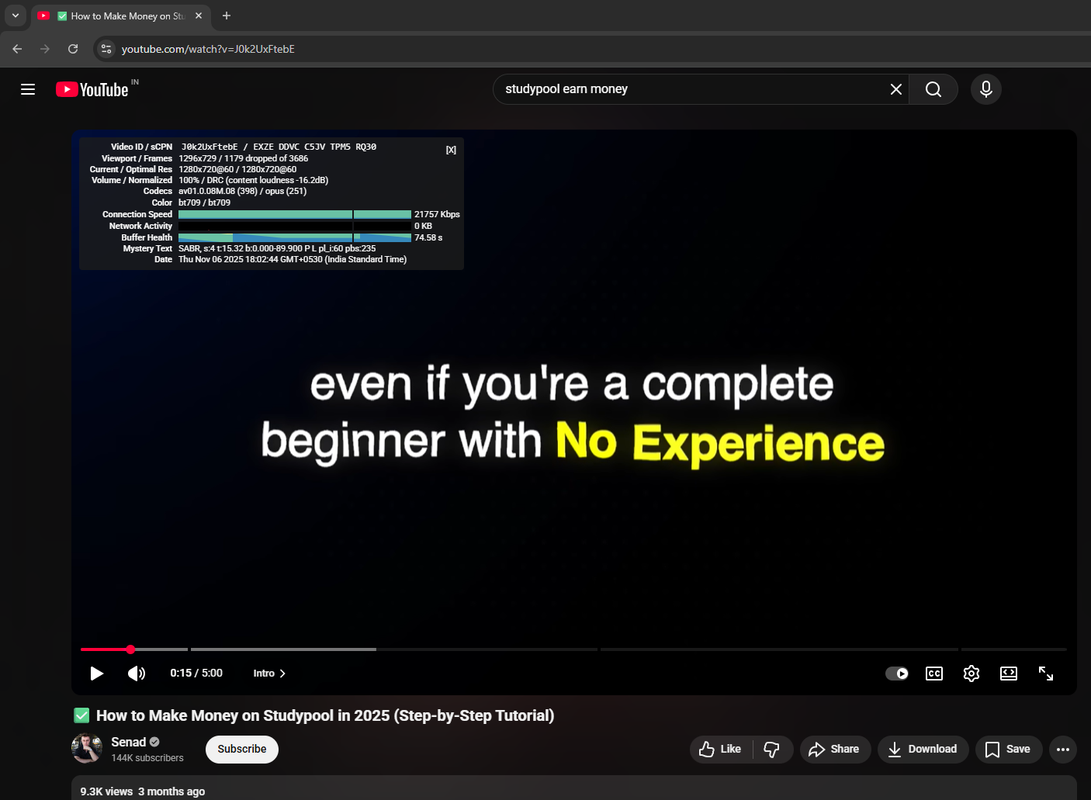This screenshot has width=1091, height=800.
Task: Like the video
Action: click(x=721, y=749)
